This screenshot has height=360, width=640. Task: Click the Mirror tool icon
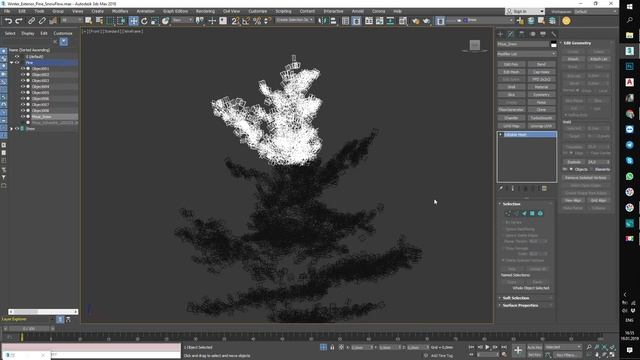click(x=322, y=21)
